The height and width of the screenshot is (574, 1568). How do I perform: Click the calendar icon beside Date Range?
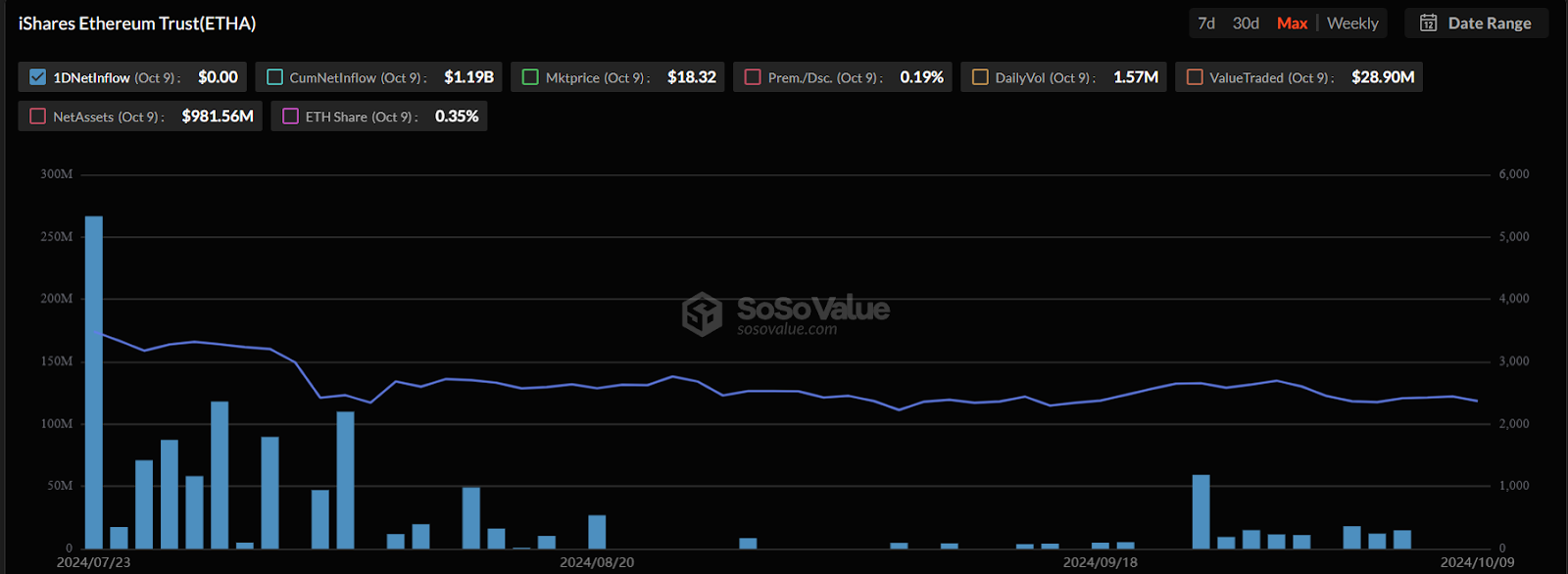coord(1429,24)
